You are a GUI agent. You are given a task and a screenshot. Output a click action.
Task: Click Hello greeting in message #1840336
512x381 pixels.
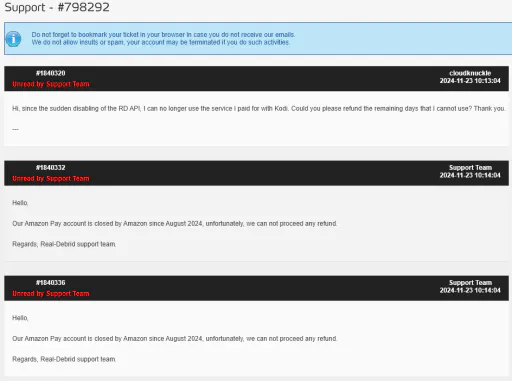[20, 318]
